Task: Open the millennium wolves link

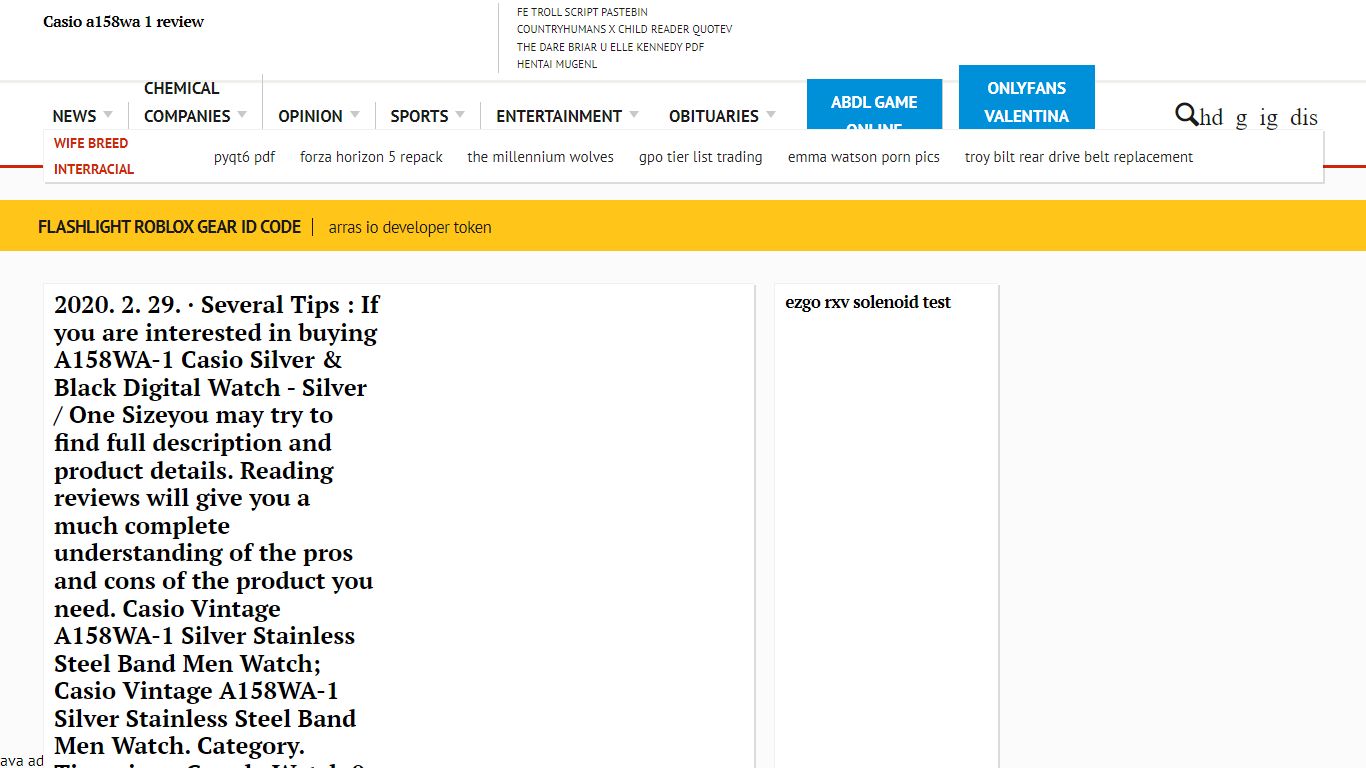Action: click(x=540, y=157)
